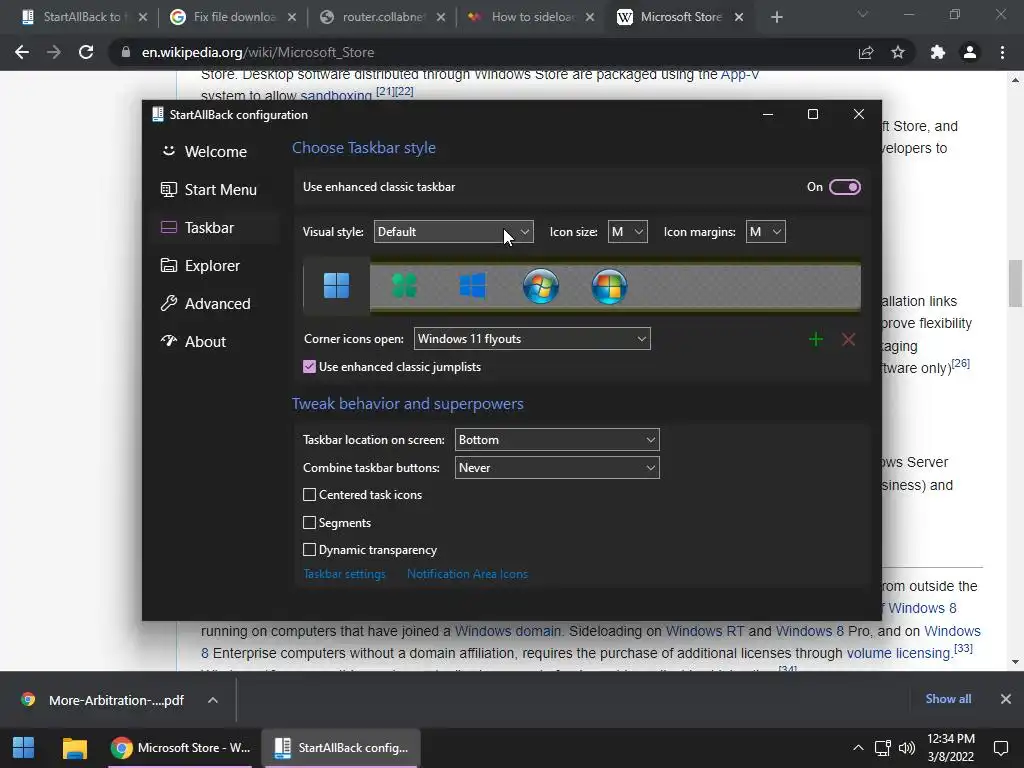Open the notification center icon
1024x768 pixels.
[1000, 748]
